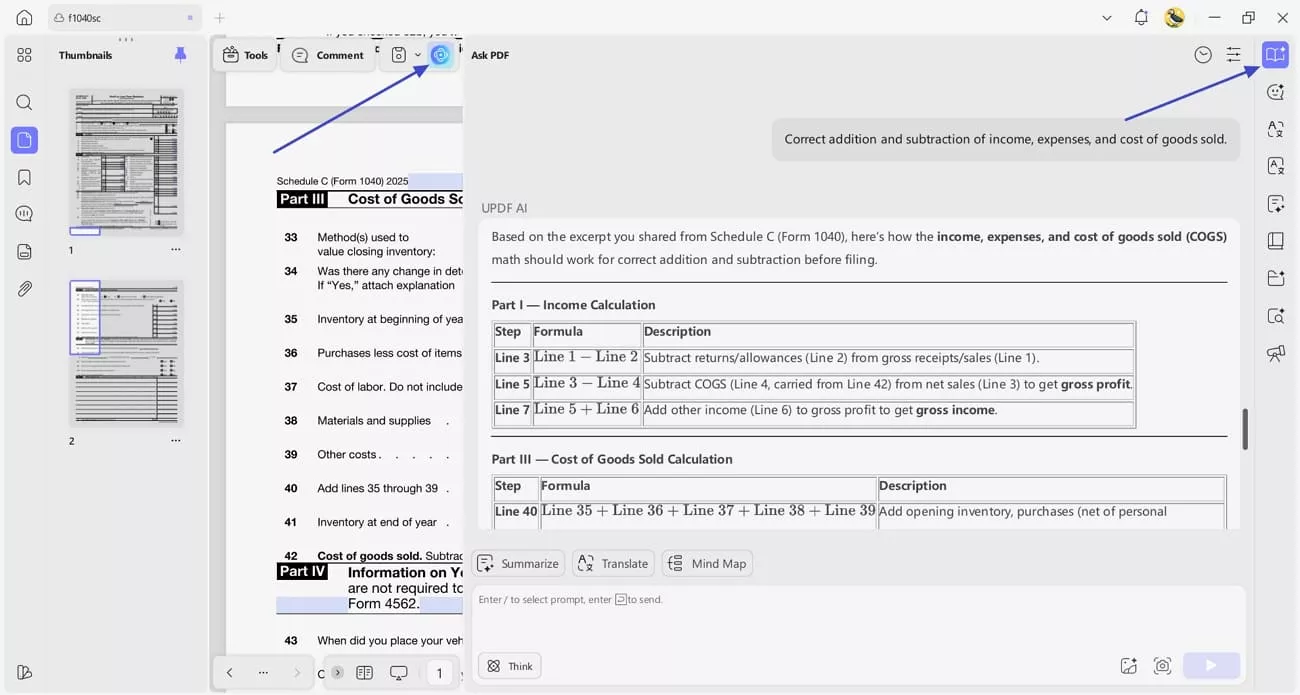Select the AI Translate icon in right sidebar
The width and height of the screenshot is (1300, 695).
[x=1275, y=129]
